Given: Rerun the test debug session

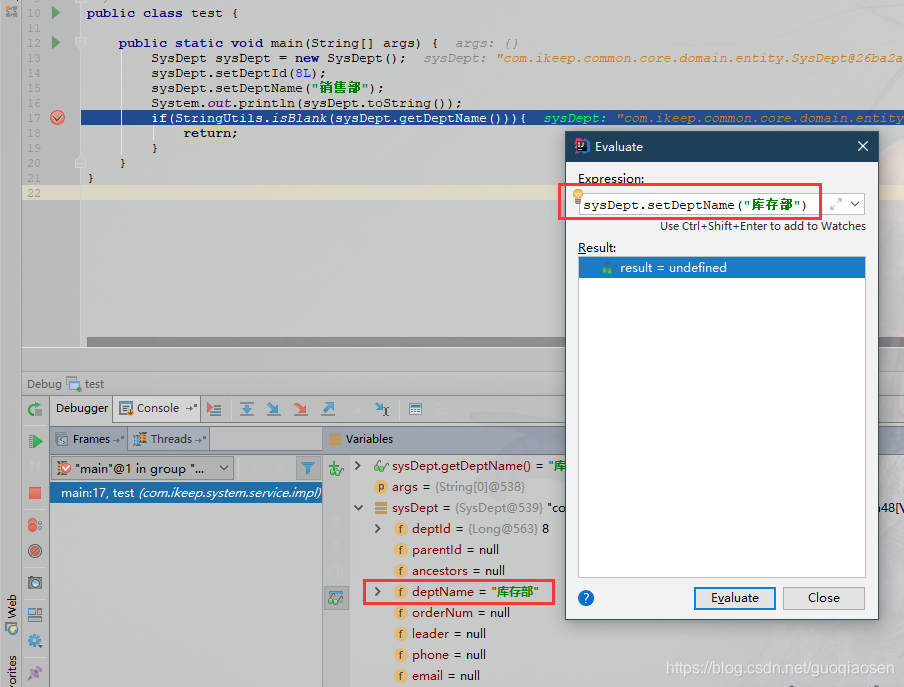Looking at the screenshot, I should point(35,410).
